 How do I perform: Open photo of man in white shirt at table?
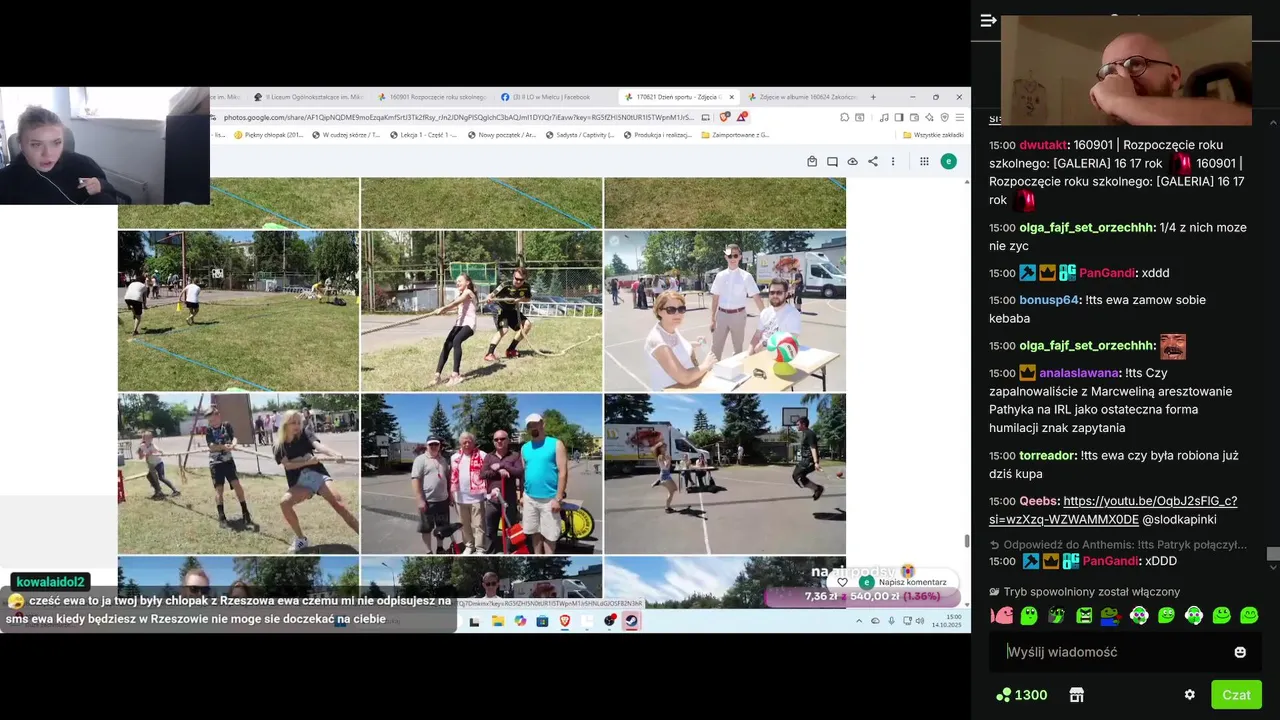pyautogui.click(x=725, y=311)
